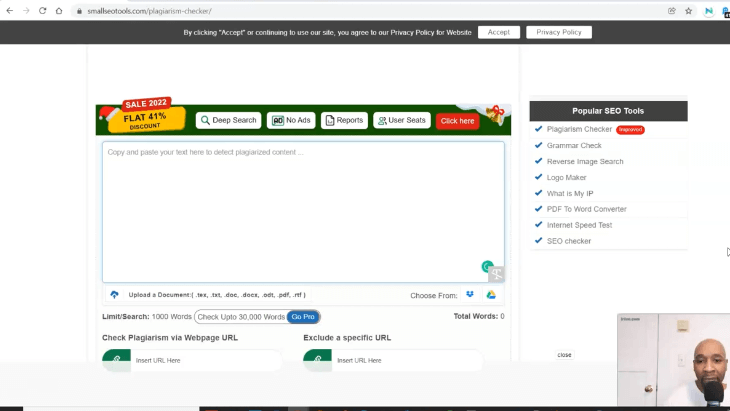Viewport: 730px width, 411px height.
Task: Choose file from Dropbox icon
Action: pos(470,295)
